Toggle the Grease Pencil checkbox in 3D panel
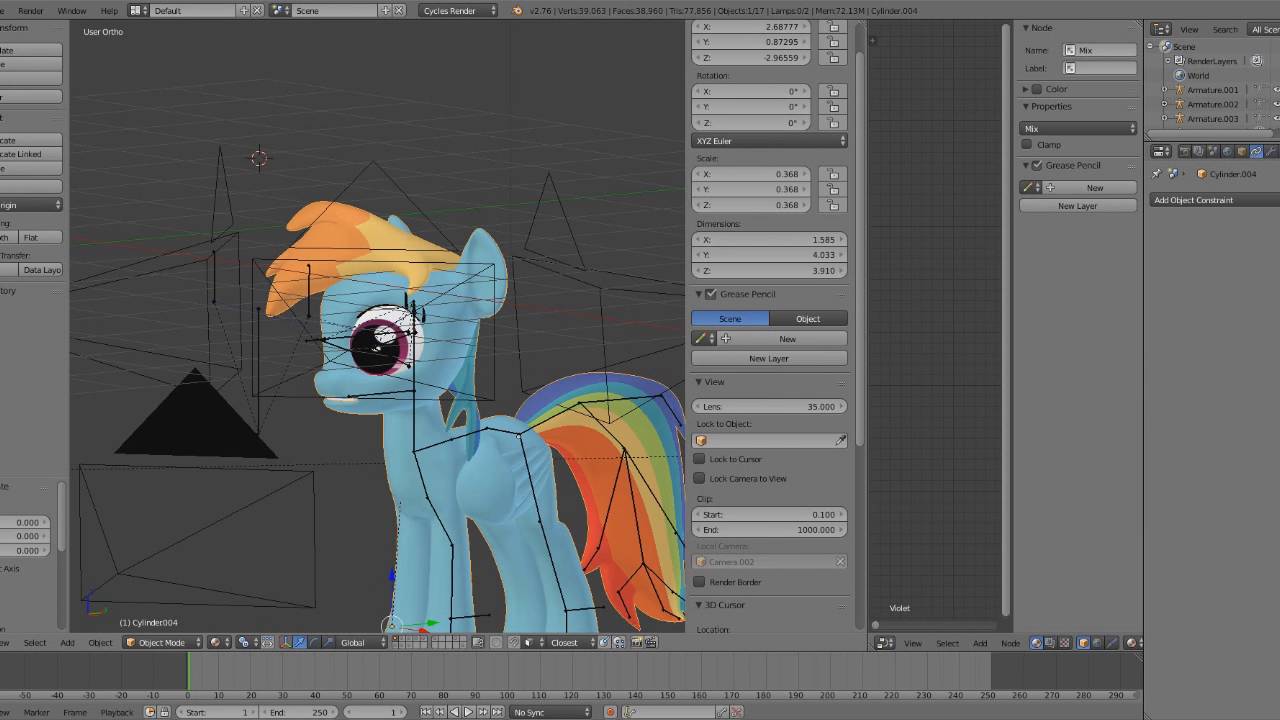 tap(711, 294)
